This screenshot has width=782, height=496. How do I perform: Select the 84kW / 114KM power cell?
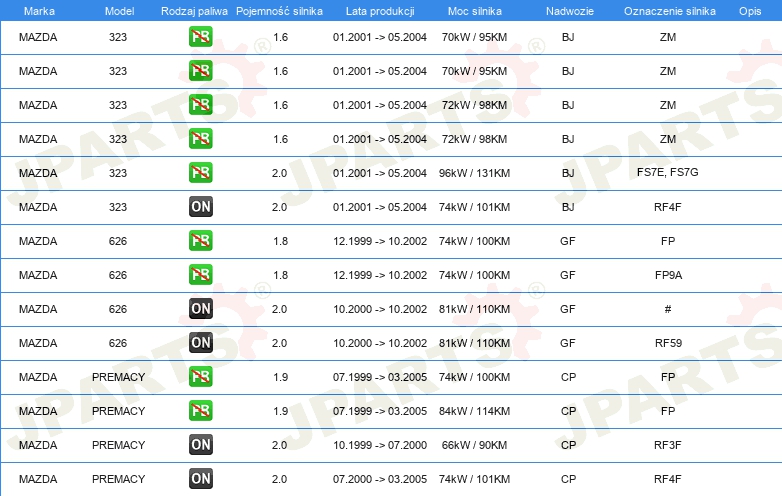pyautogui.click(x=474, y=411)
